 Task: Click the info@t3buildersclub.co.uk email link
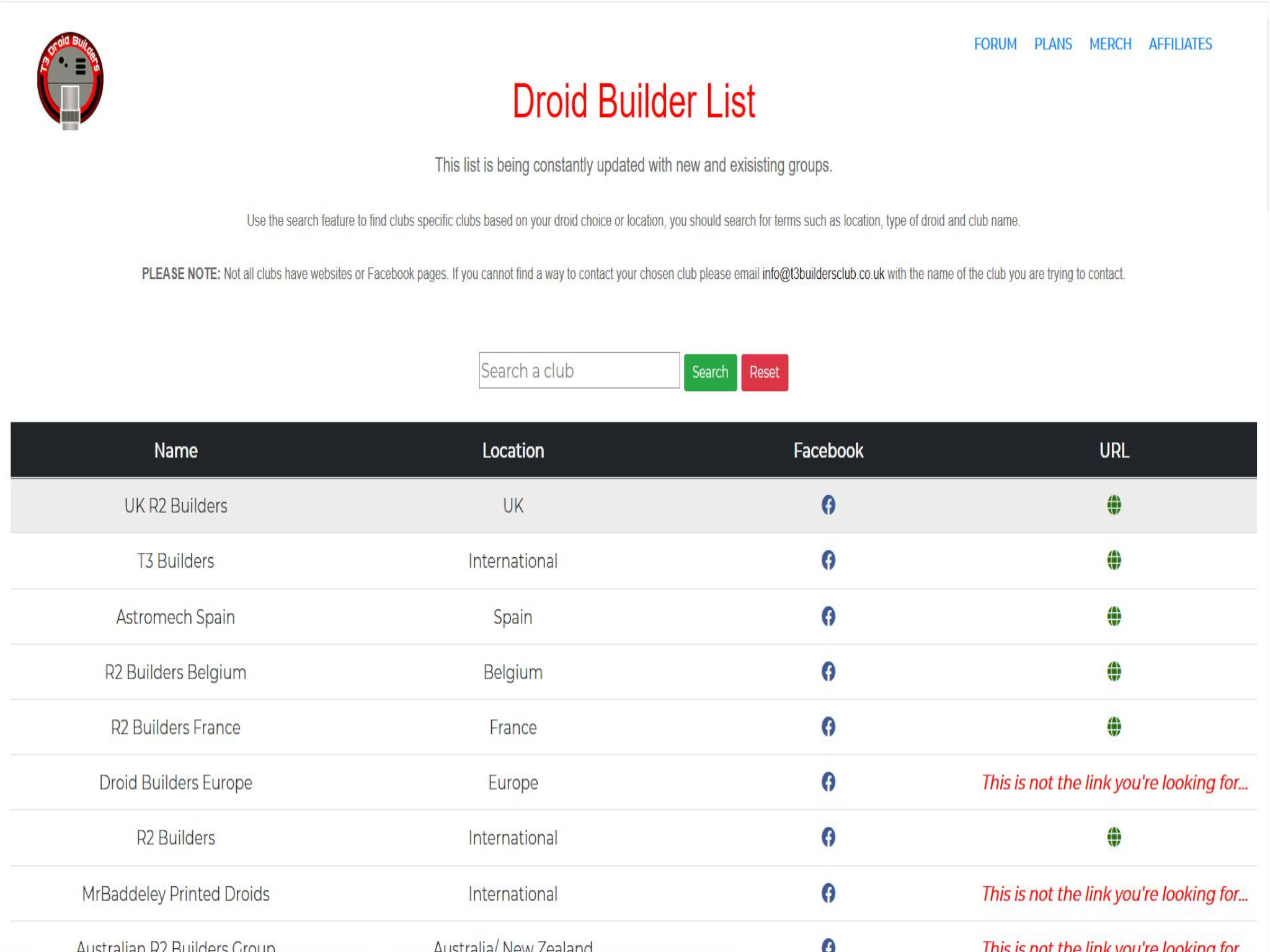click(823, 273)
